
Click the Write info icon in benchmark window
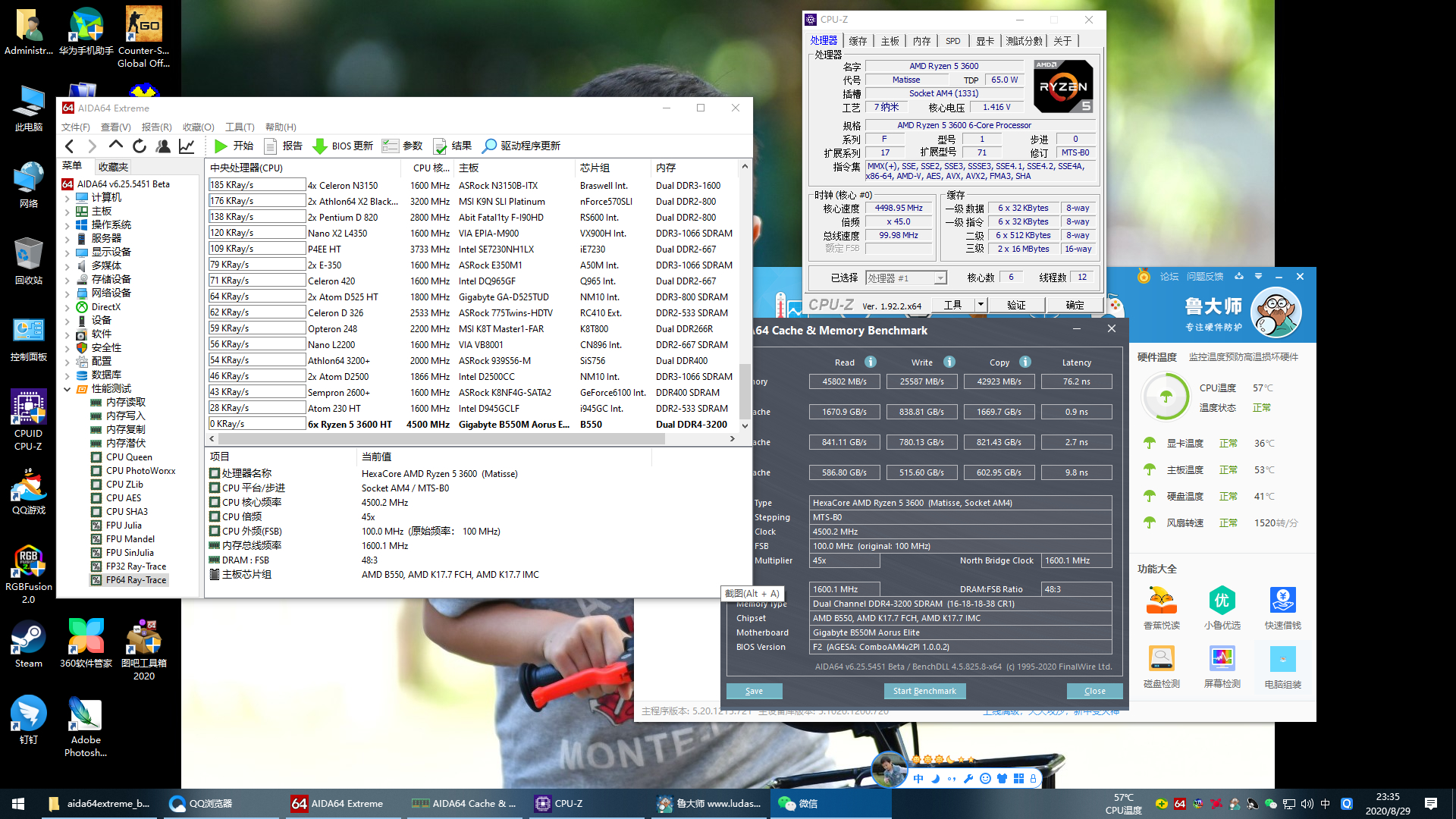pyautogui.click(x=949, y=362)
